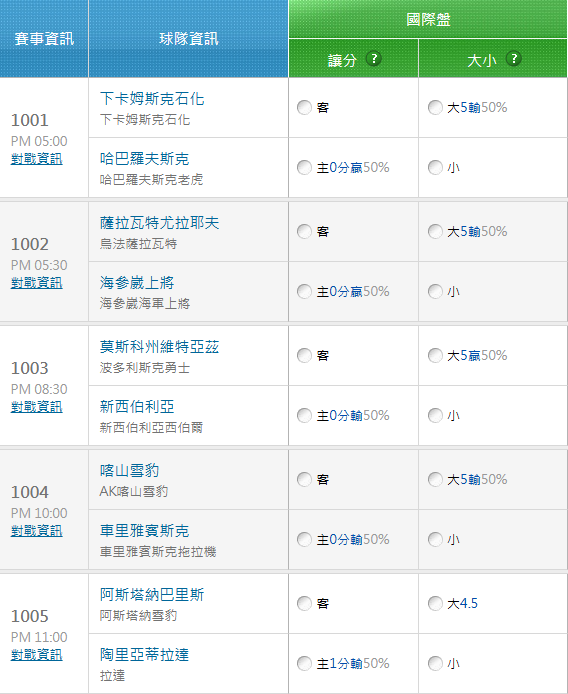Choose 小 radio for game 1002
The width and height of the screenshot is (568, 694).
[435, 291]
